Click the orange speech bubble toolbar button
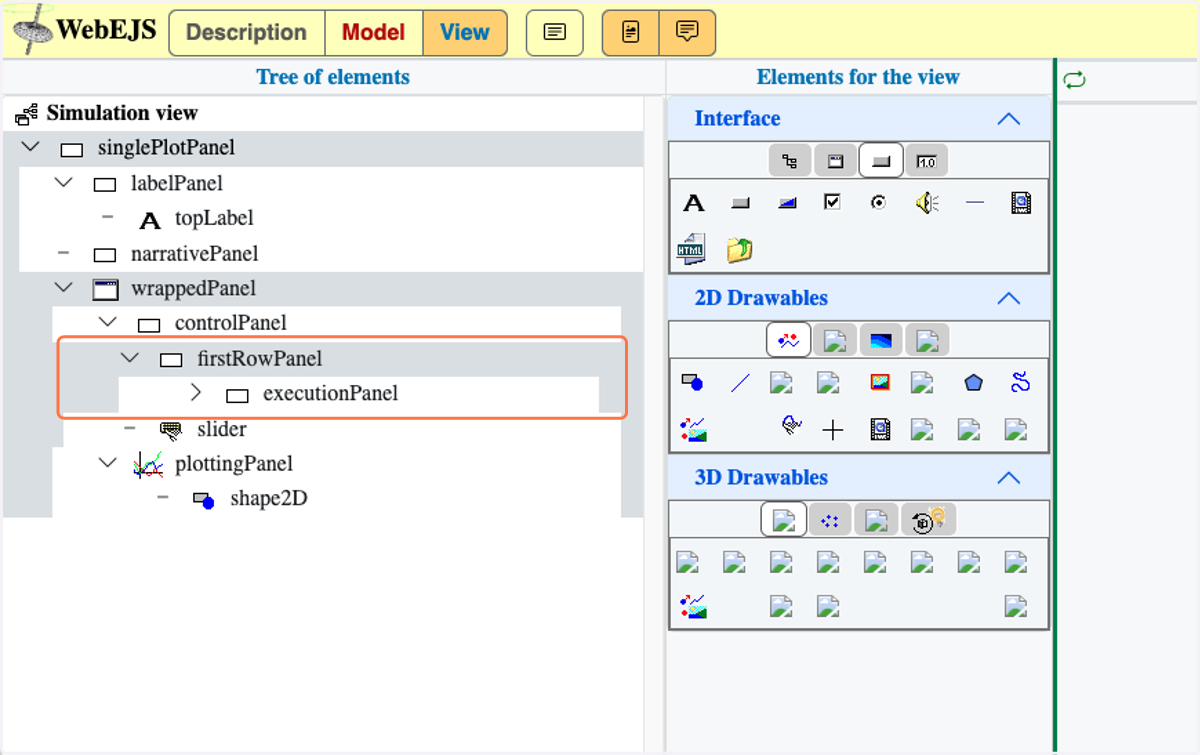The width and height of the screenshot is (1200, 755). 687,32
